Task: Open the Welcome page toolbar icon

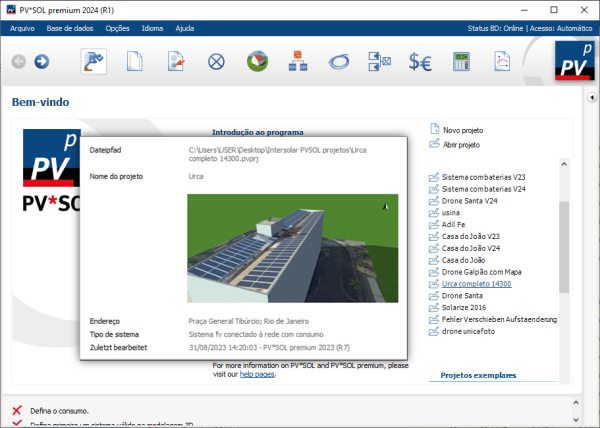Action: tap(94, 62)
